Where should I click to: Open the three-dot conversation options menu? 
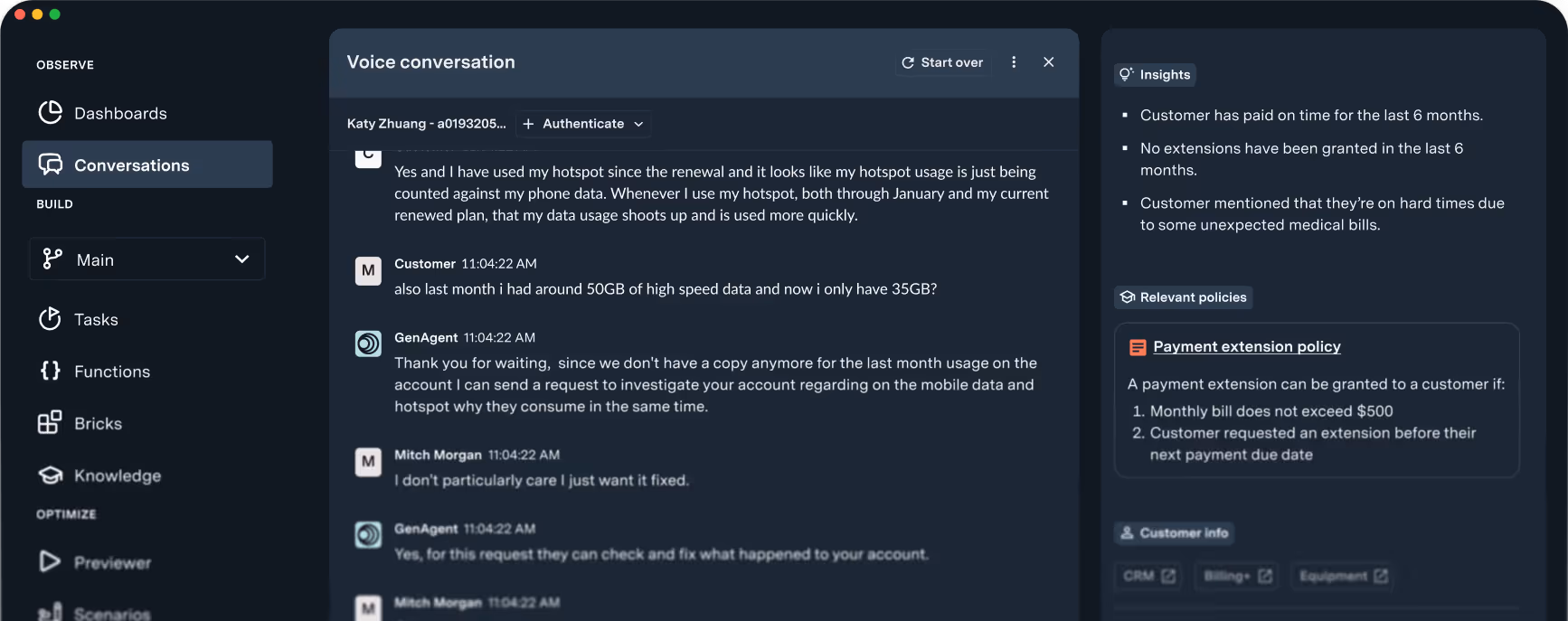click(1014, 62)
